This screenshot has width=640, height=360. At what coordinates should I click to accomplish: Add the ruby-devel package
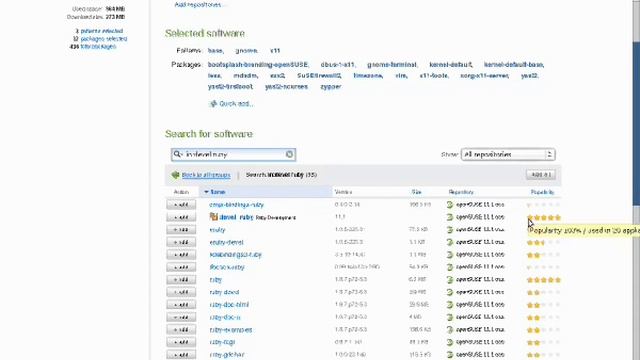pyautogui.click(x=181, y=292)
